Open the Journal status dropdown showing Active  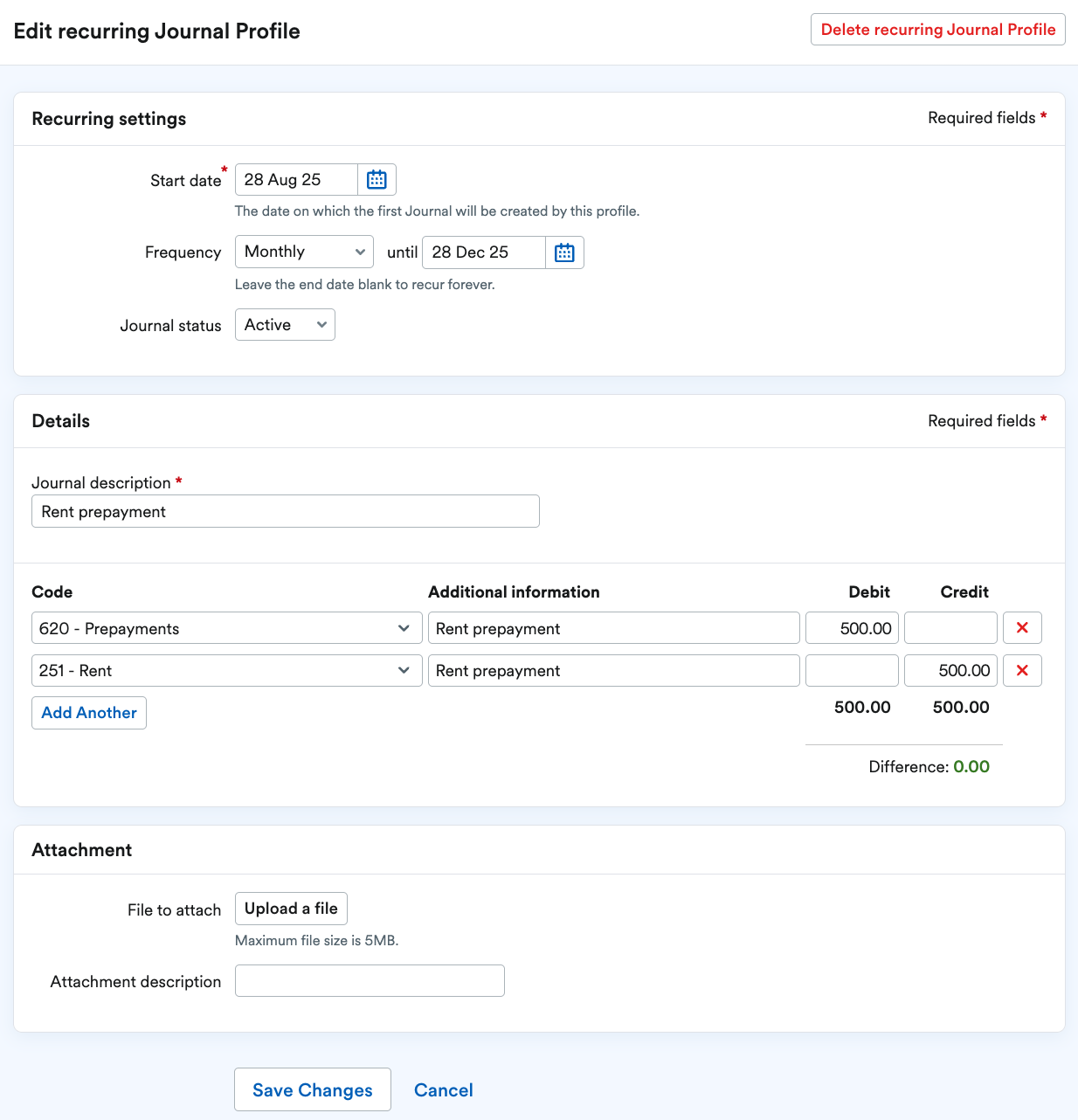click(x=284, y=324)
